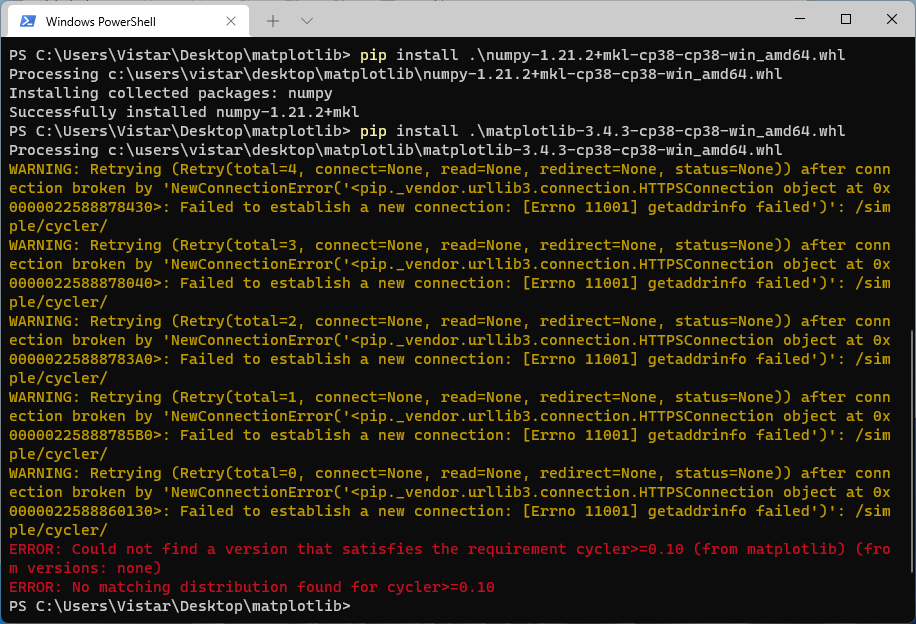Click the warning line with 'Retry(total=1'
The height and width of the screenshot is (624, 916).
click(450, 397)
